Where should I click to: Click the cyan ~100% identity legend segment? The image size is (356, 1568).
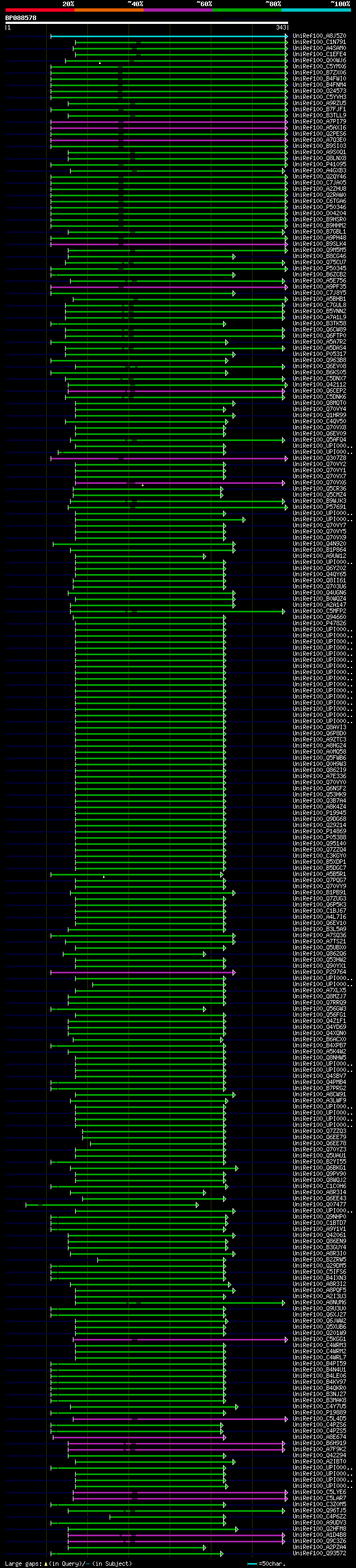point(317,10)
